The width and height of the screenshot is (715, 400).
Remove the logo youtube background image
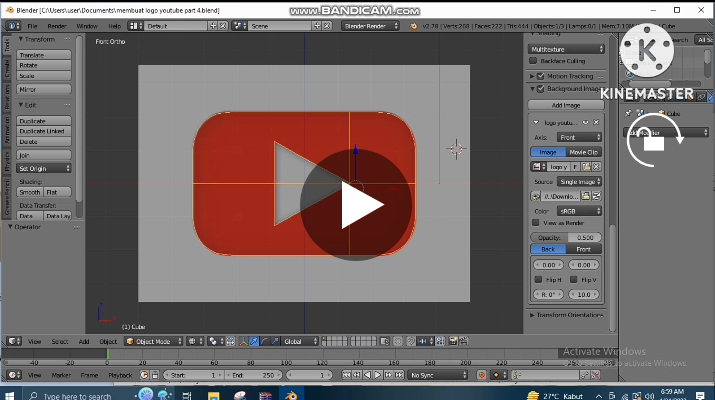(596, 123)
